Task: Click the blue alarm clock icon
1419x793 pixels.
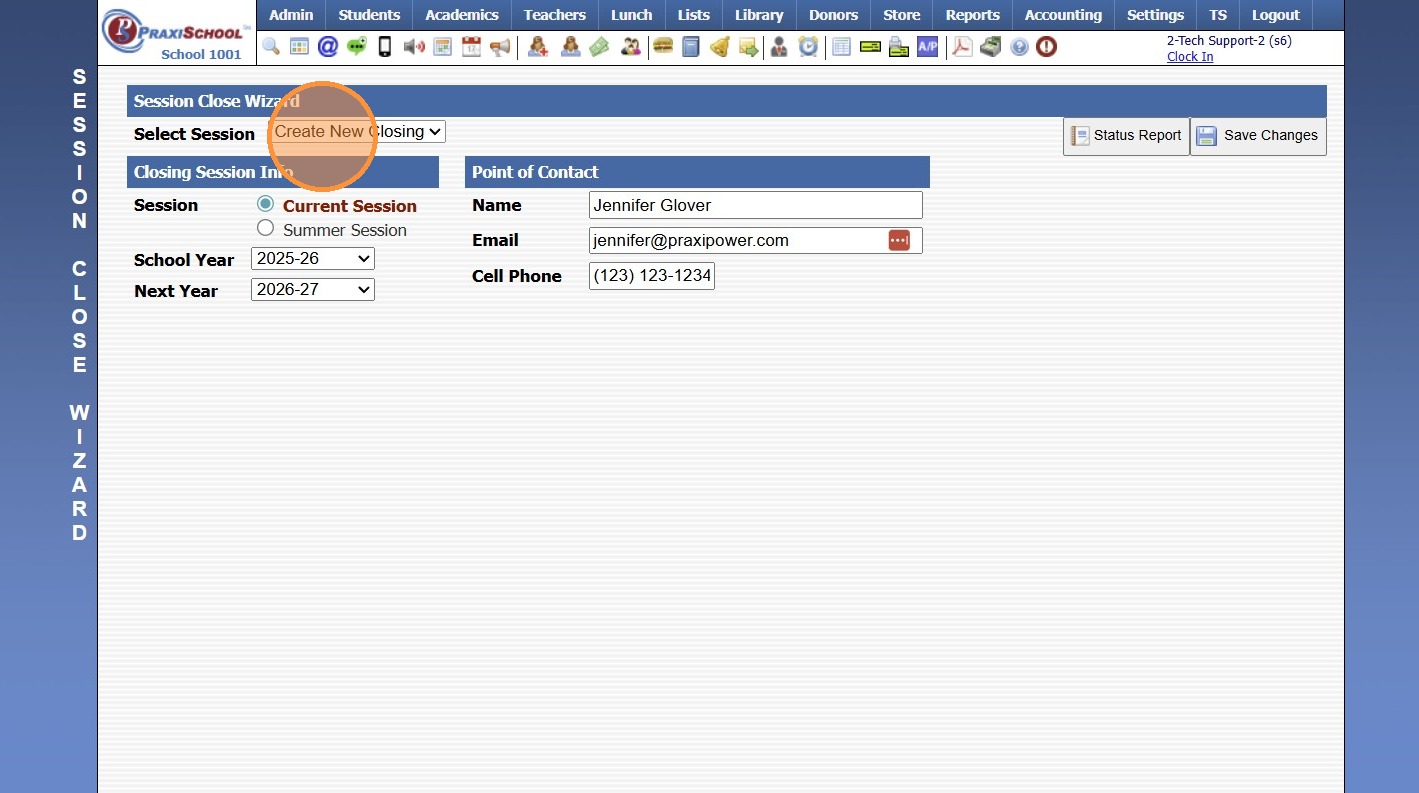Action: point(808,47)
